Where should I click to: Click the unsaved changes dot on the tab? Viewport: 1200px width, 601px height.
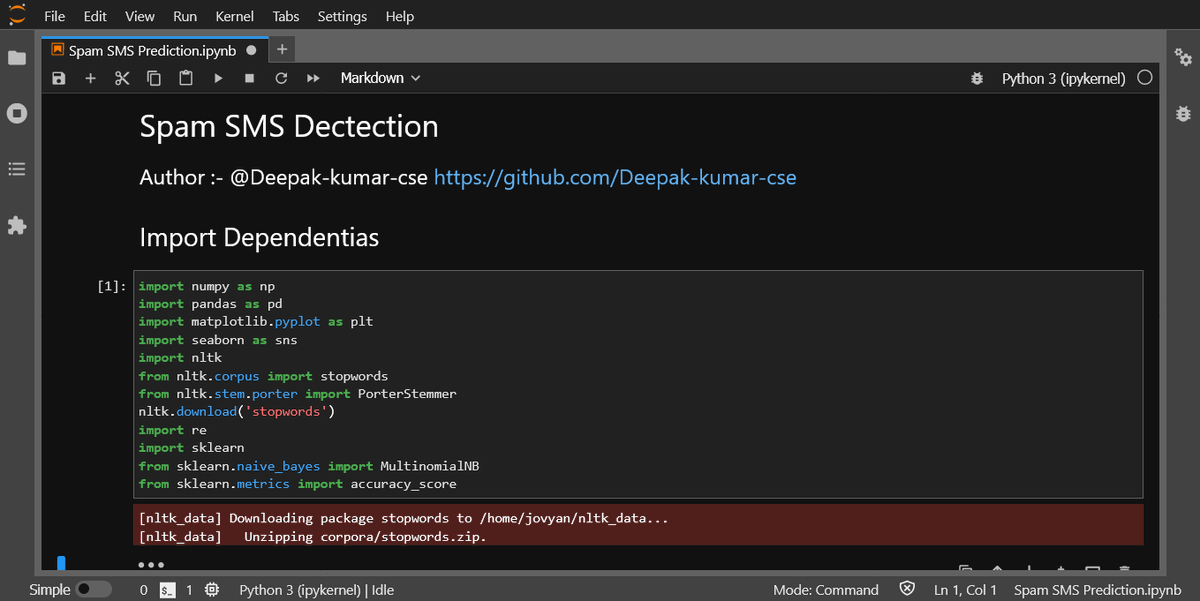(251, 49)
